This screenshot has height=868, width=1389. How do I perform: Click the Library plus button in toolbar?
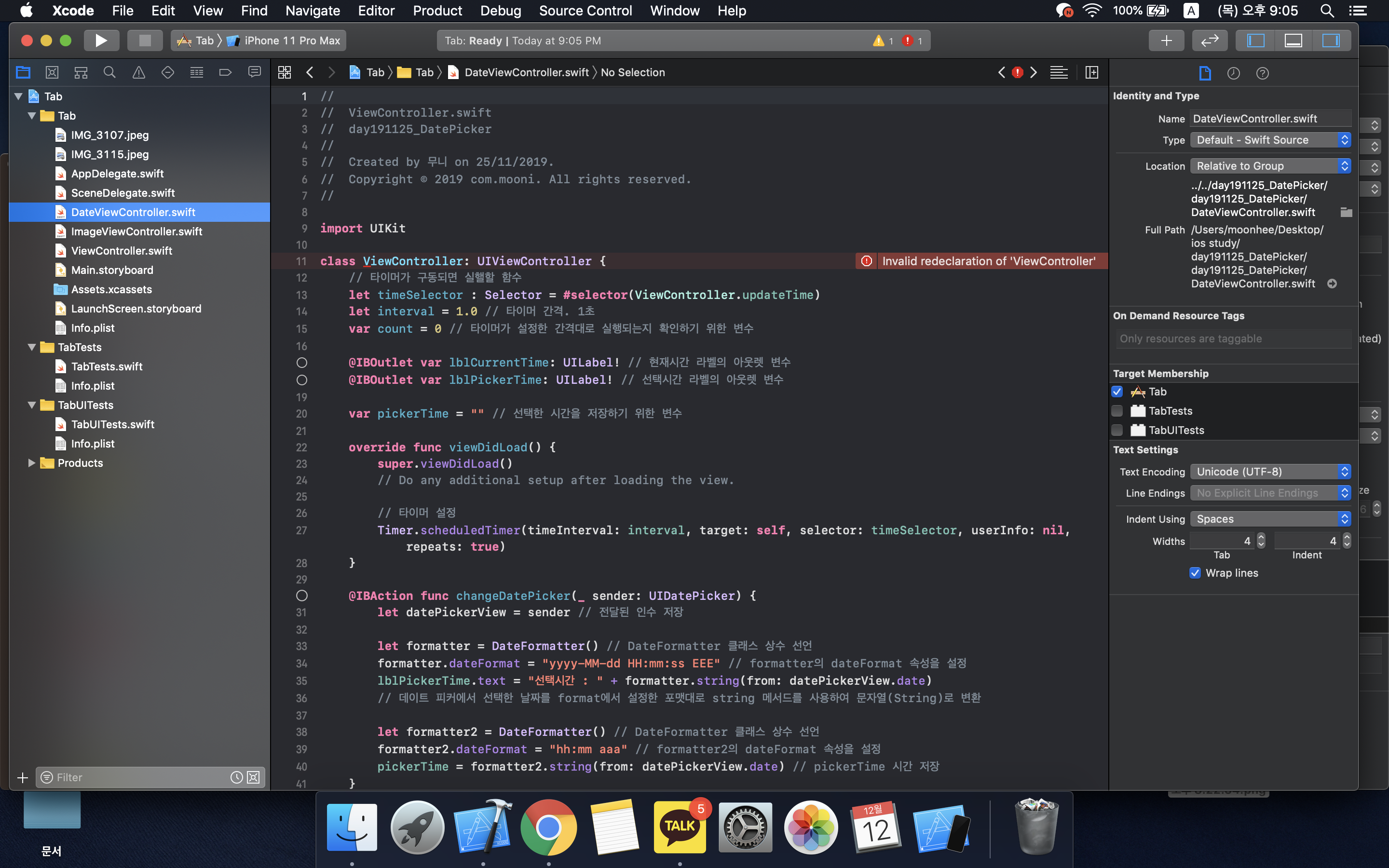[1166, 40]
